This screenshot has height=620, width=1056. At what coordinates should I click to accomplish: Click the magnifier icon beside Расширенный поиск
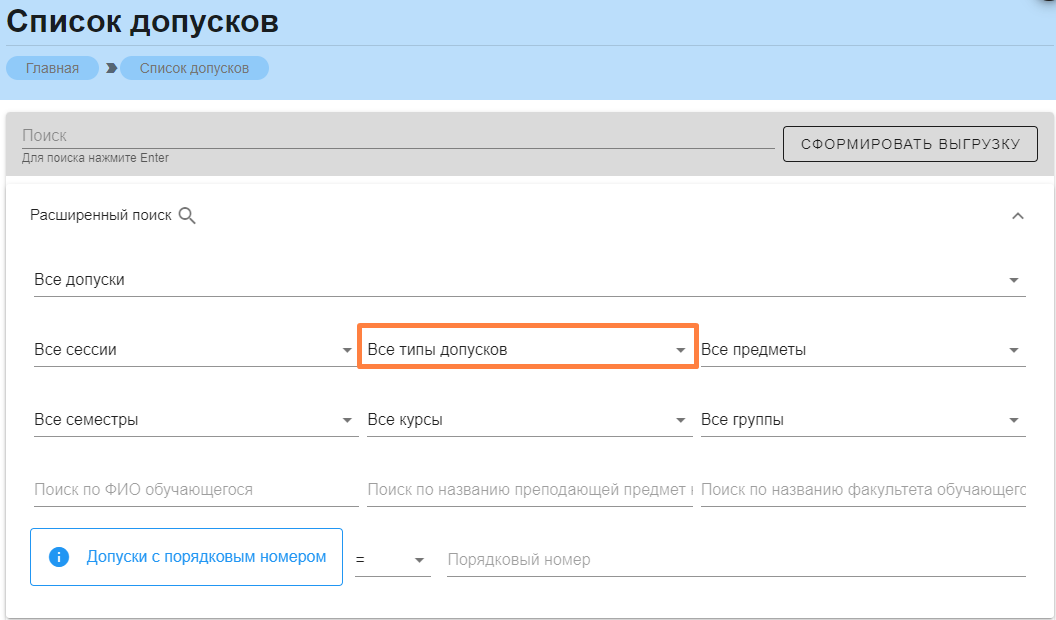point(187,215)
